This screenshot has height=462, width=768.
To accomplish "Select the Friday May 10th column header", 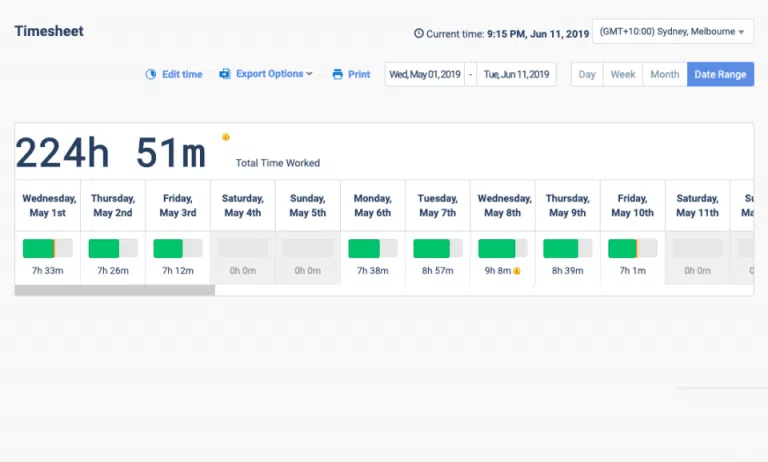I will pyautogui.click(x=632, y=205).
